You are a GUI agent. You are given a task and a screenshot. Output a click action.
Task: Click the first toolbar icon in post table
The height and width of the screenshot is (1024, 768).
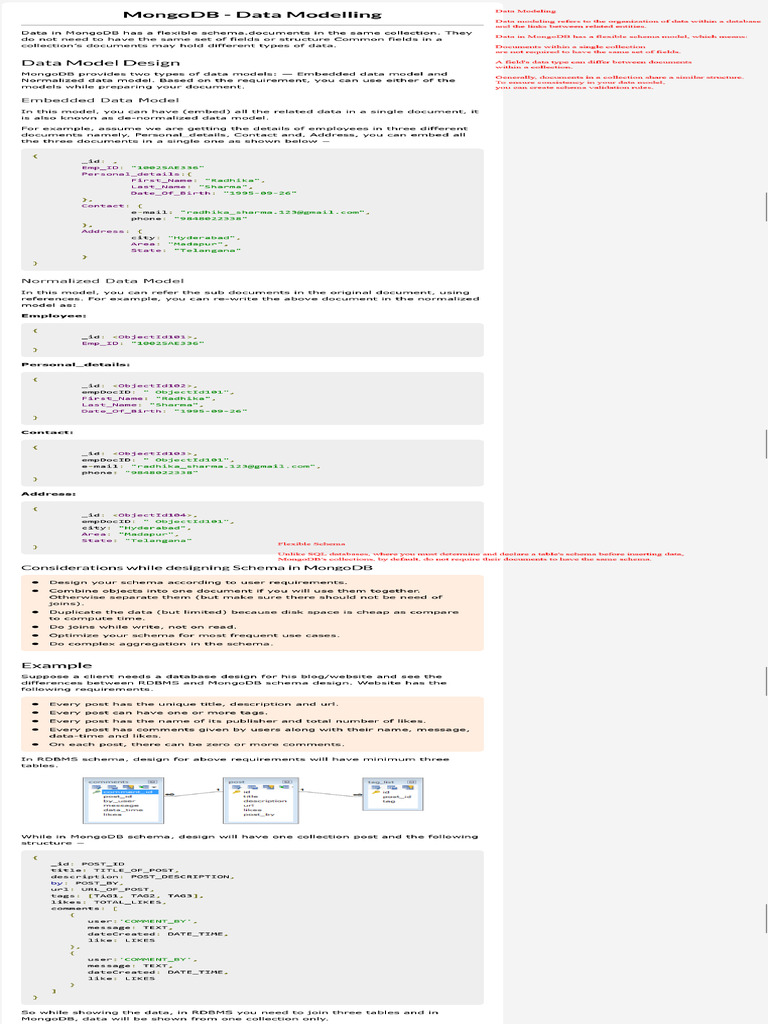pos(236,787)
